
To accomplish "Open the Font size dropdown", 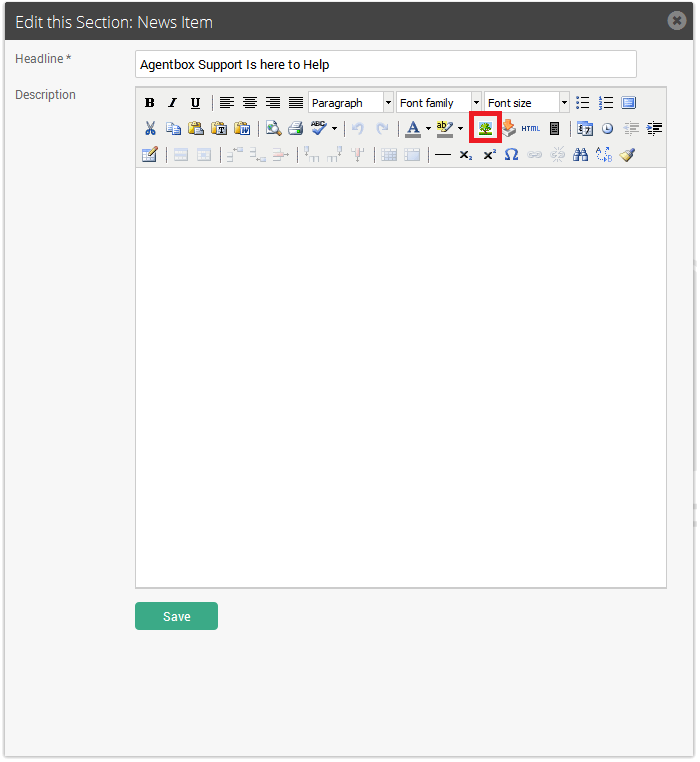I will point(526,103).
